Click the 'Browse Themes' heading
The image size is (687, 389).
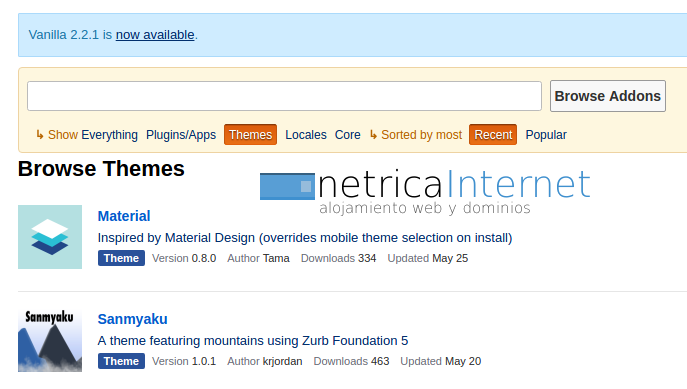click(x=101, y=169)
